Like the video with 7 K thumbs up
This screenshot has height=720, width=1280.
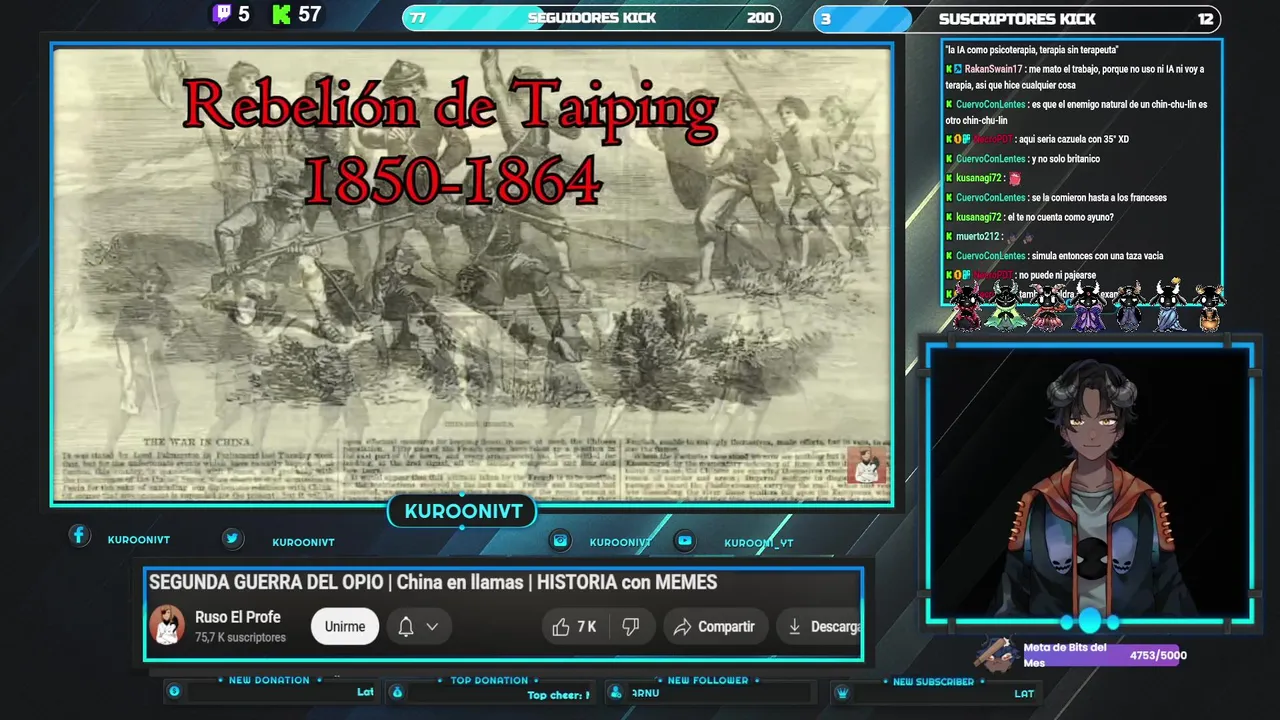tap(574, 627)
